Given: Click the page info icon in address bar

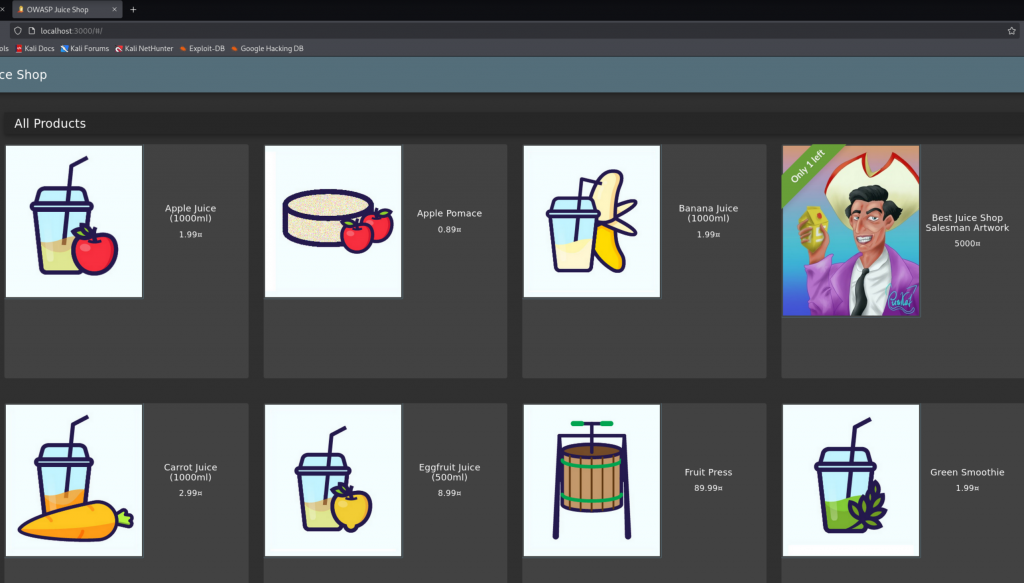Looking at the screenshot, I should [31, 31].
